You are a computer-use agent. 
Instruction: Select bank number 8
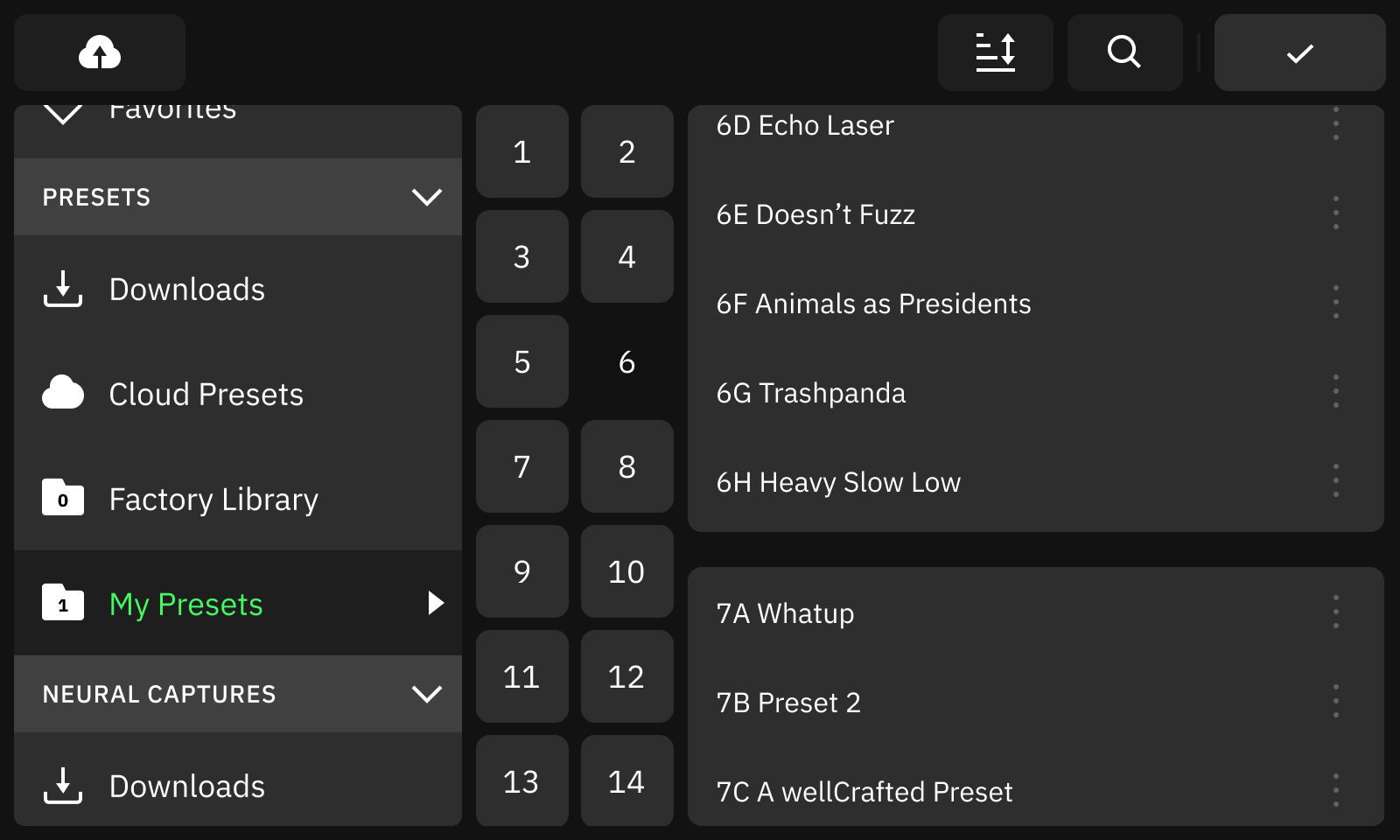(627, 466)
